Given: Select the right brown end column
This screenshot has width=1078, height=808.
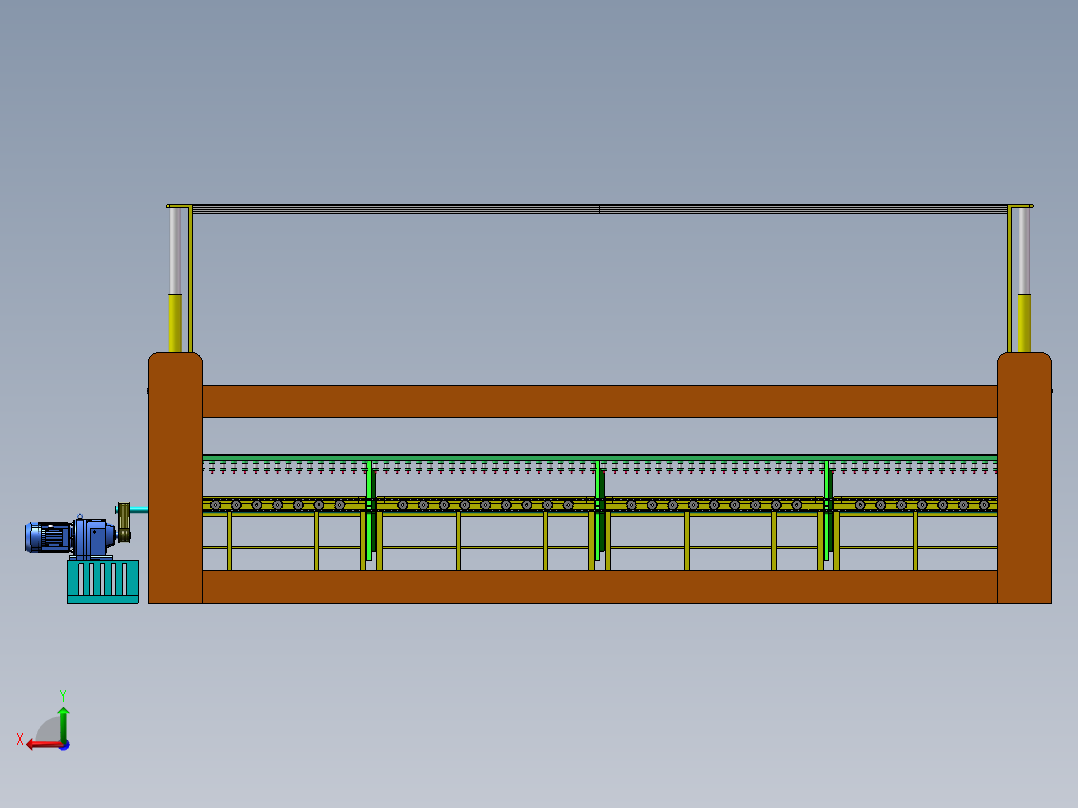Looking at the screenshot, I should (x=1024, y=480).
